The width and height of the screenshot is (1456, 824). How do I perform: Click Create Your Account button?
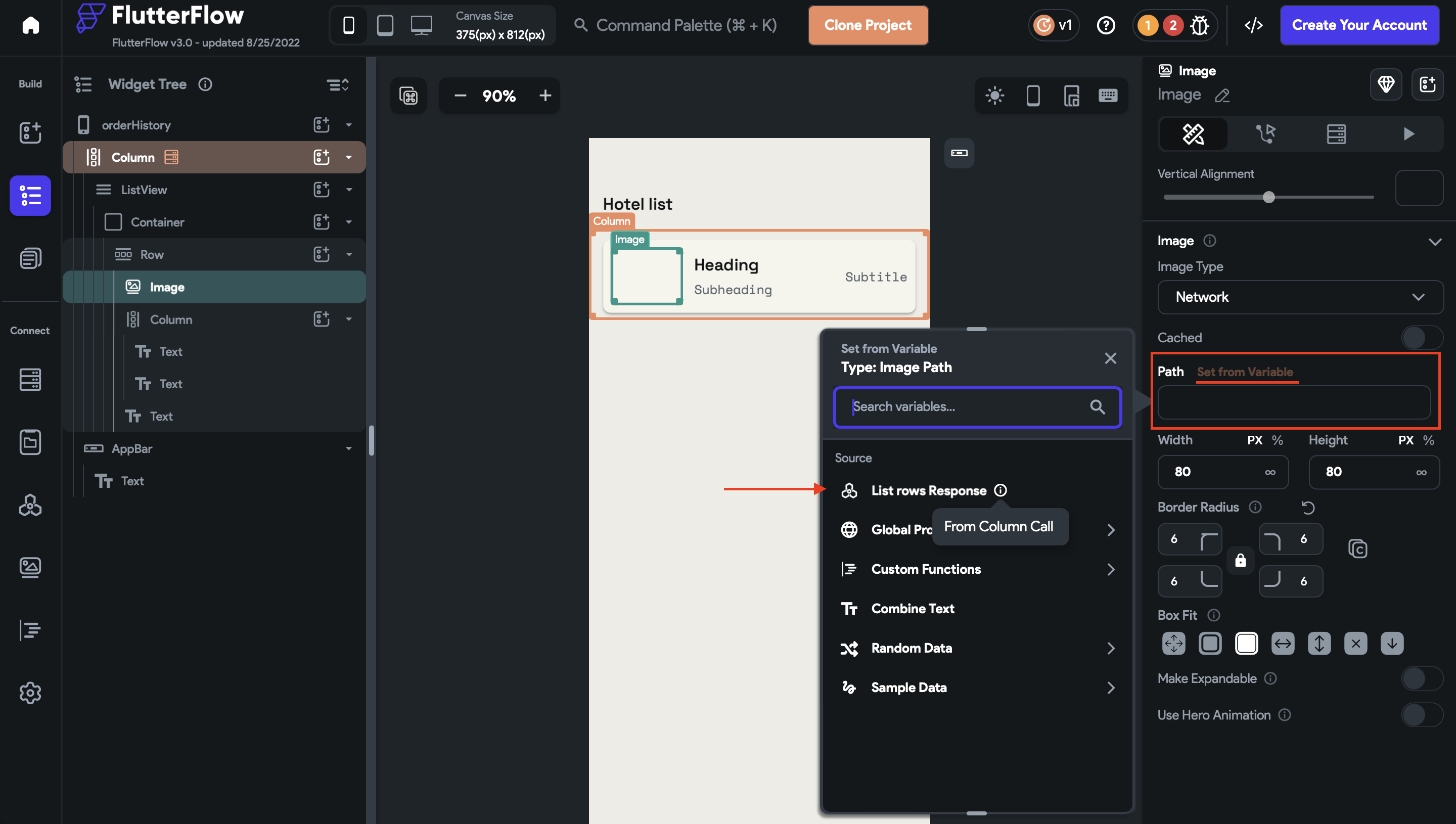[x=1358, y=25]
